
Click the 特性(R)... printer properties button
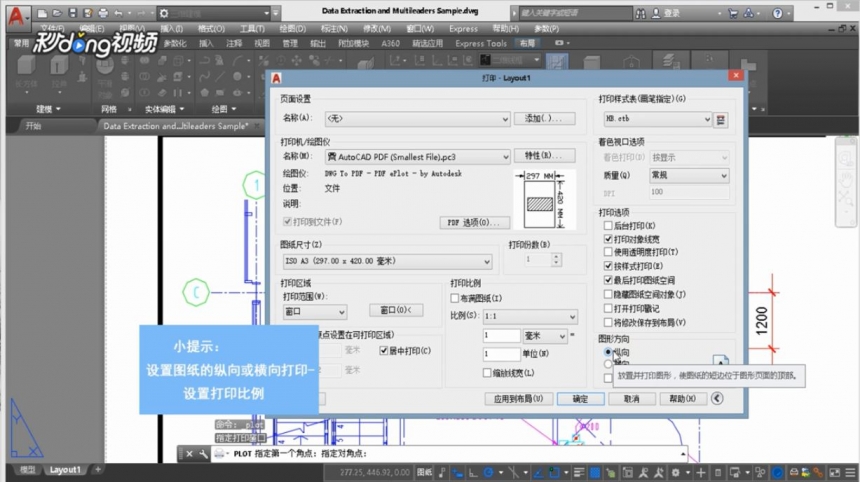click(x=544, y=156)
